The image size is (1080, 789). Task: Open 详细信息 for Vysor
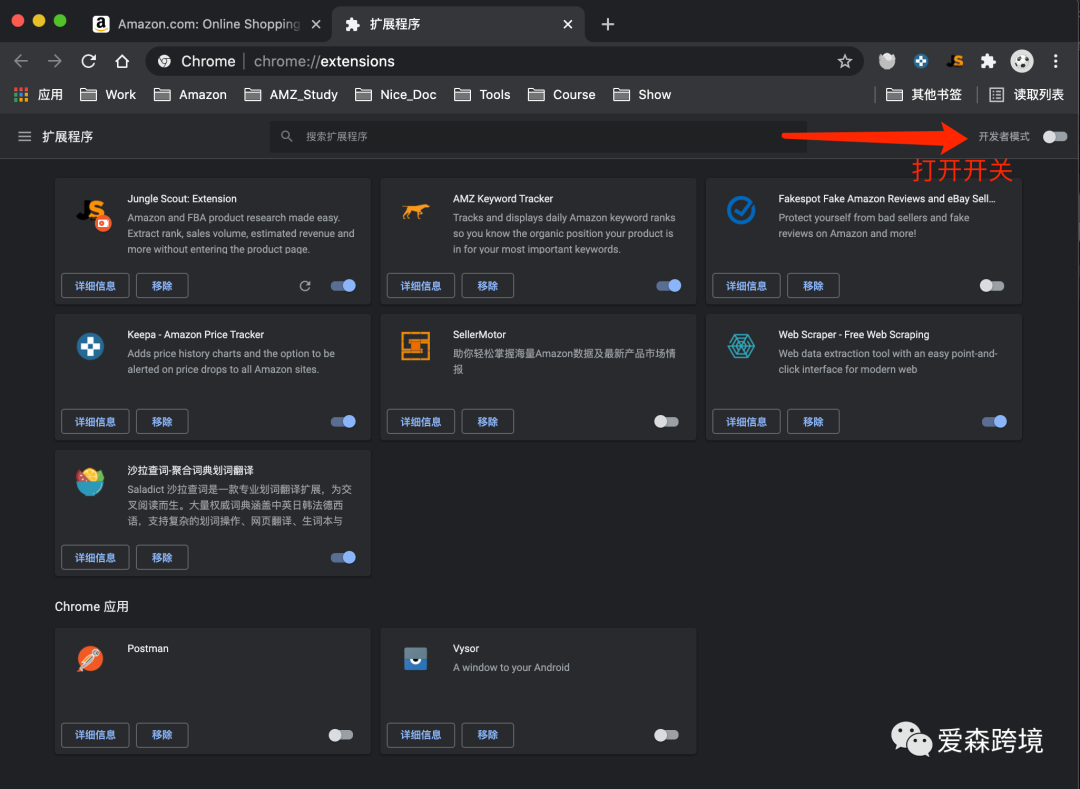tap(421, 735)
